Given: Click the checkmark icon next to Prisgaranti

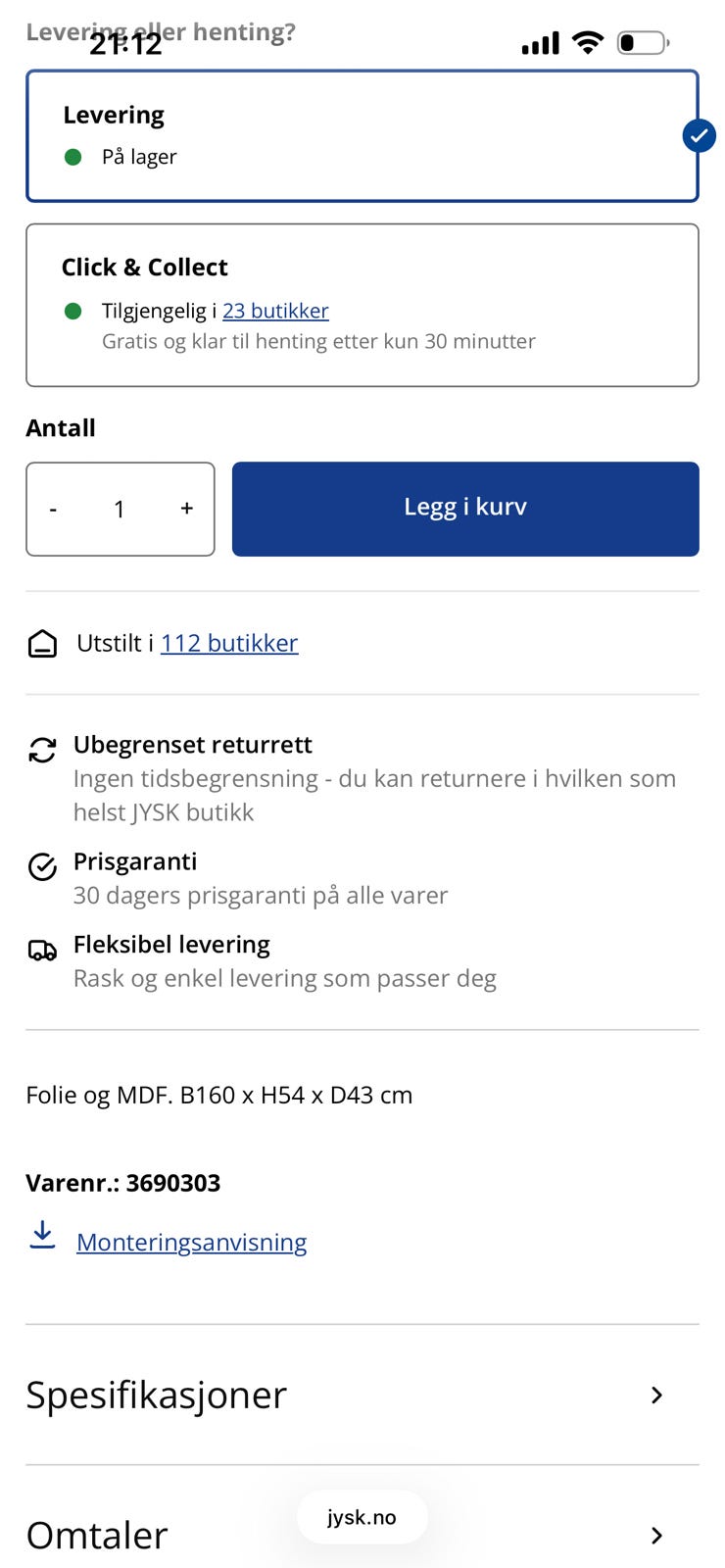Looking at the screenshot, I should coord(42,866).
